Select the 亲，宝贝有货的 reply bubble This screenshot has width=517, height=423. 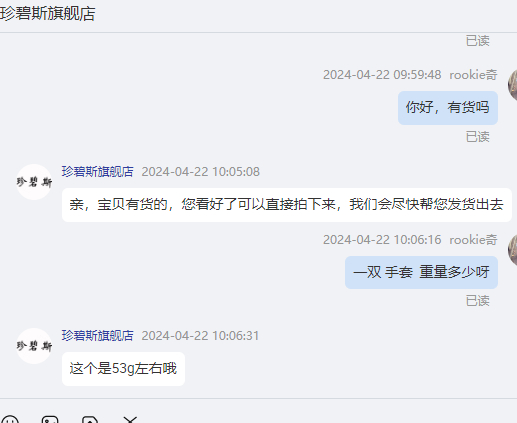click(x=287, y=205)
